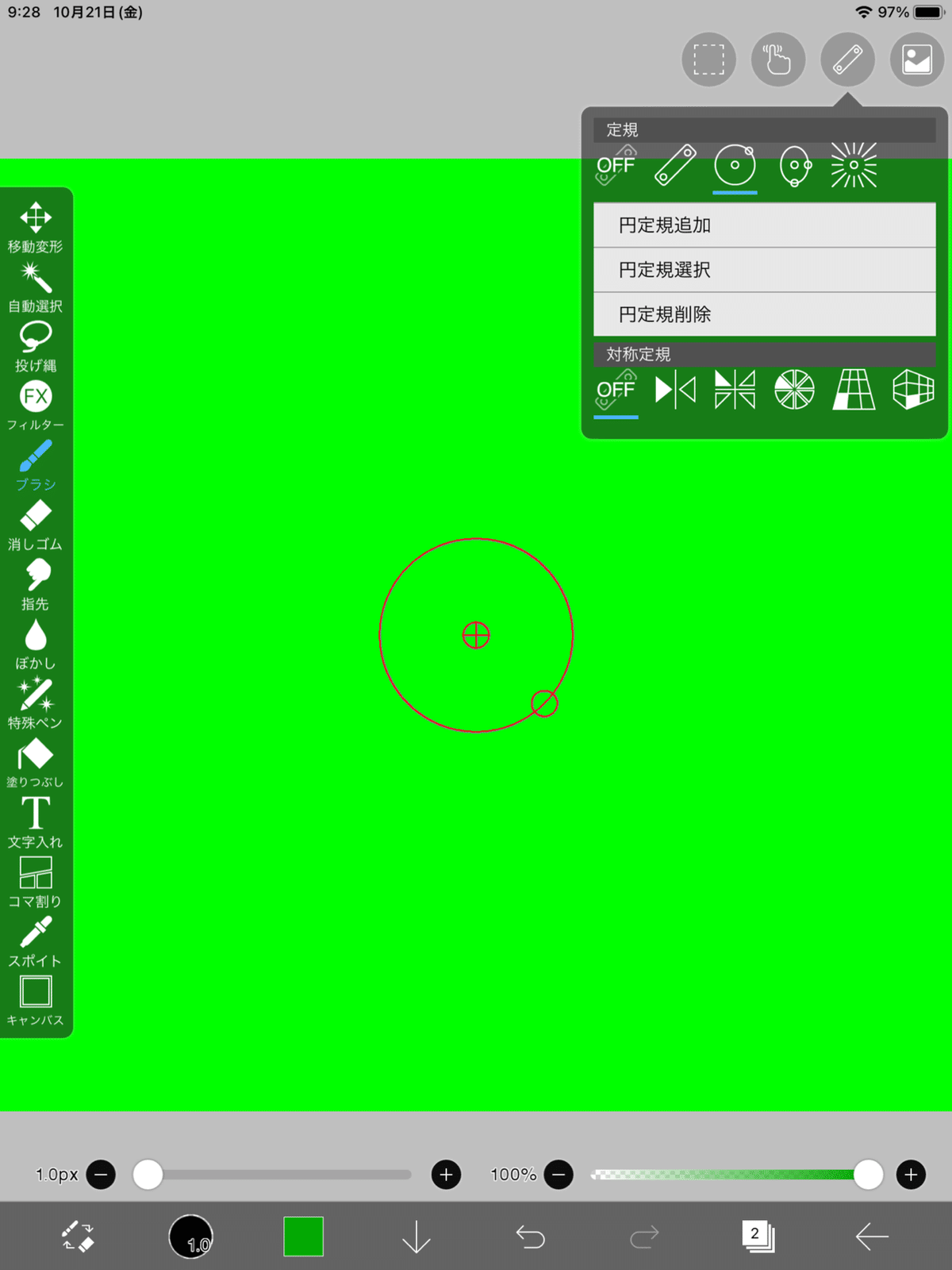The image size is (952, 1270).
Task: Select the radial ruler icon
Action: (x=854, y=165)
